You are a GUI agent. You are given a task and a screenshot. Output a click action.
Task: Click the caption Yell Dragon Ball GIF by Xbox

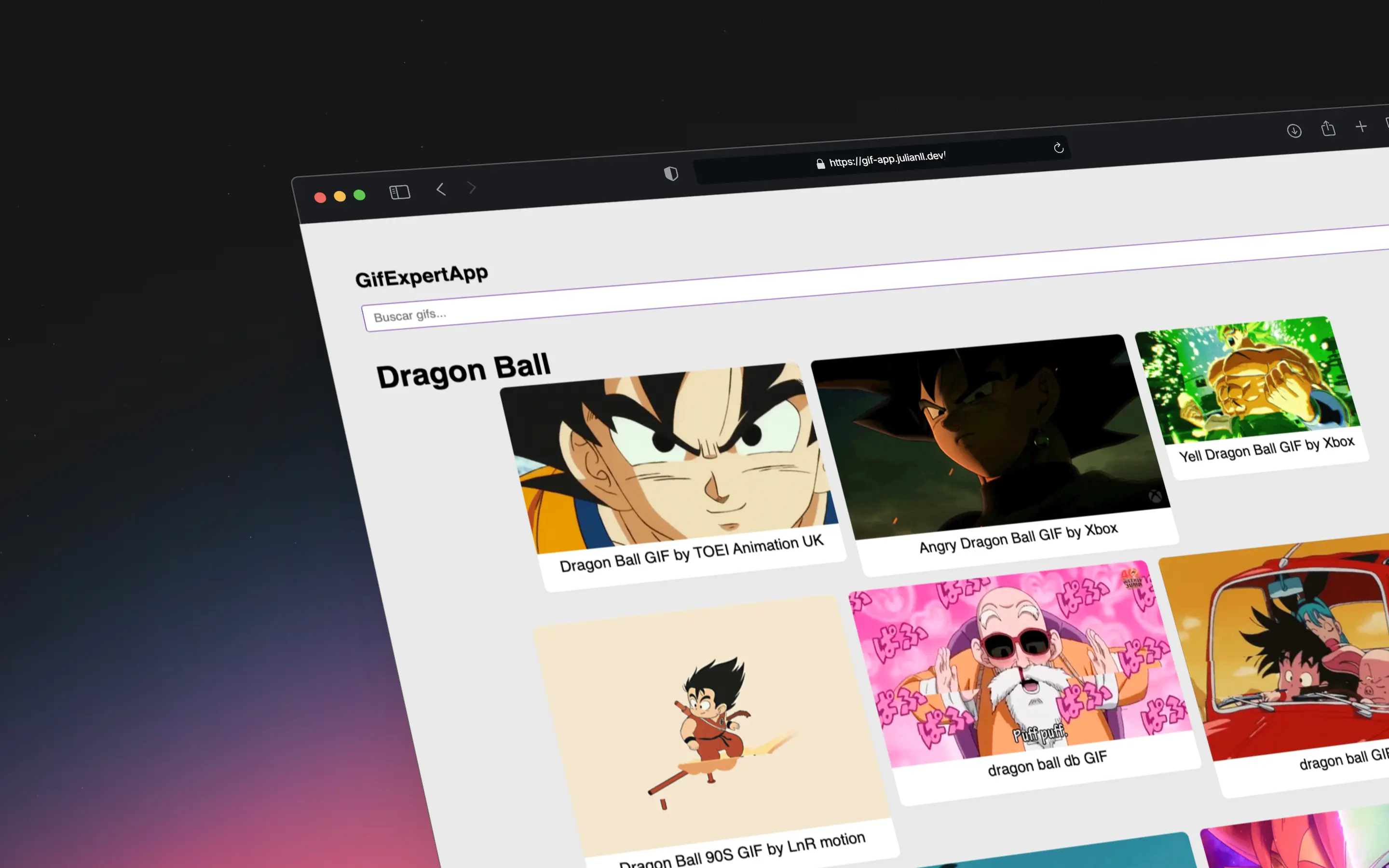pyautogui.click(x=1267, y=449)
